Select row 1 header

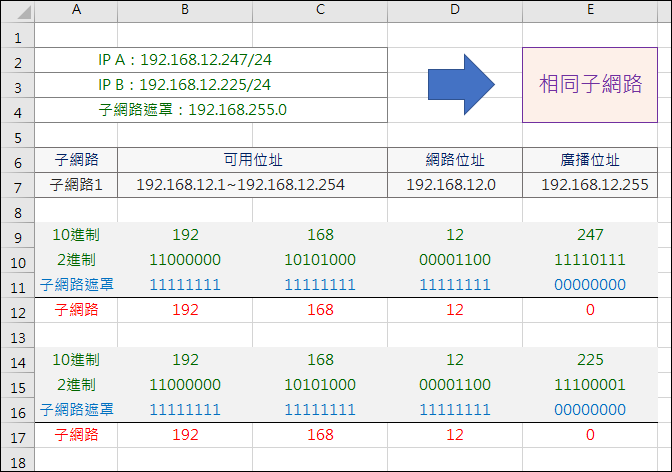pos(18,35)
